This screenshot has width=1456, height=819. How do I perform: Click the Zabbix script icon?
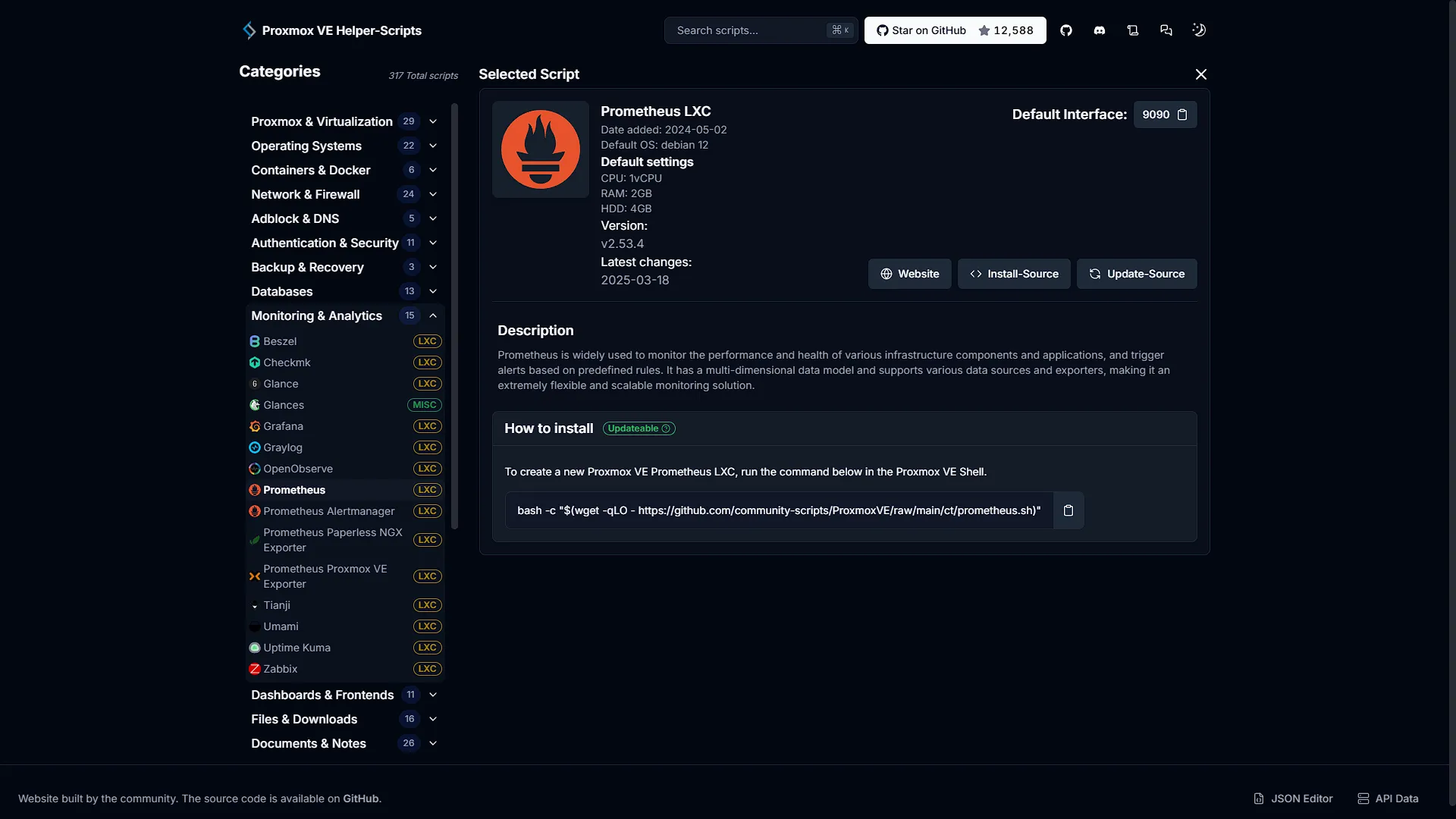(255, 669)
